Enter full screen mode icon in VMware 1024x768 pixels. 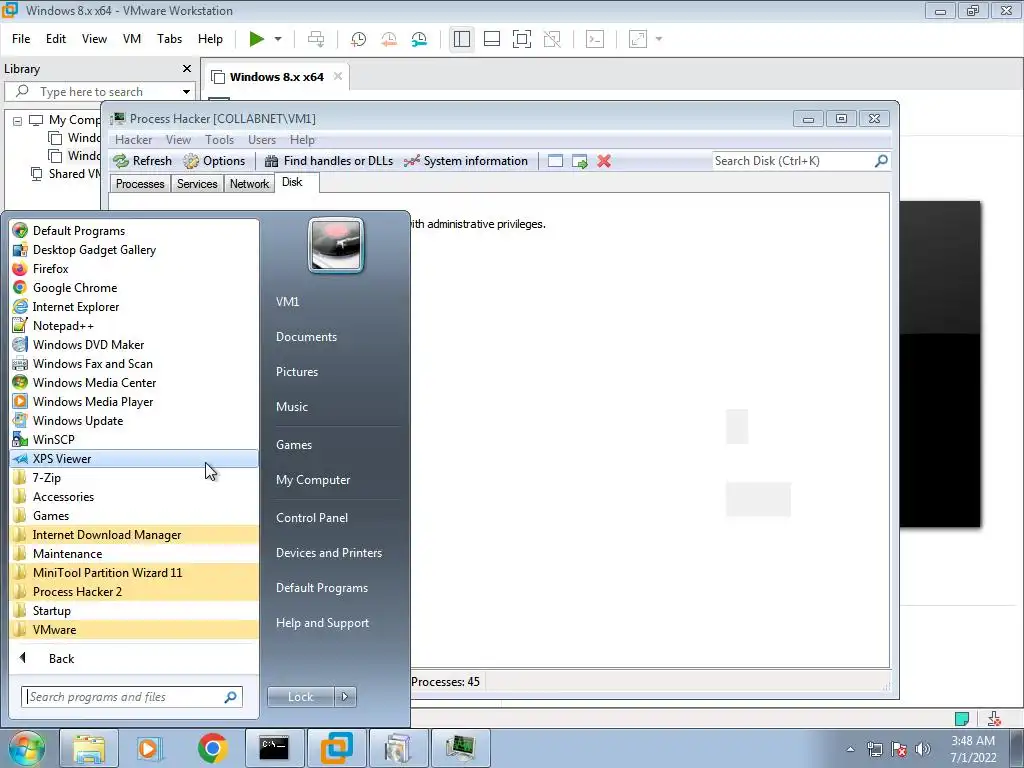(x=522, y=39)
